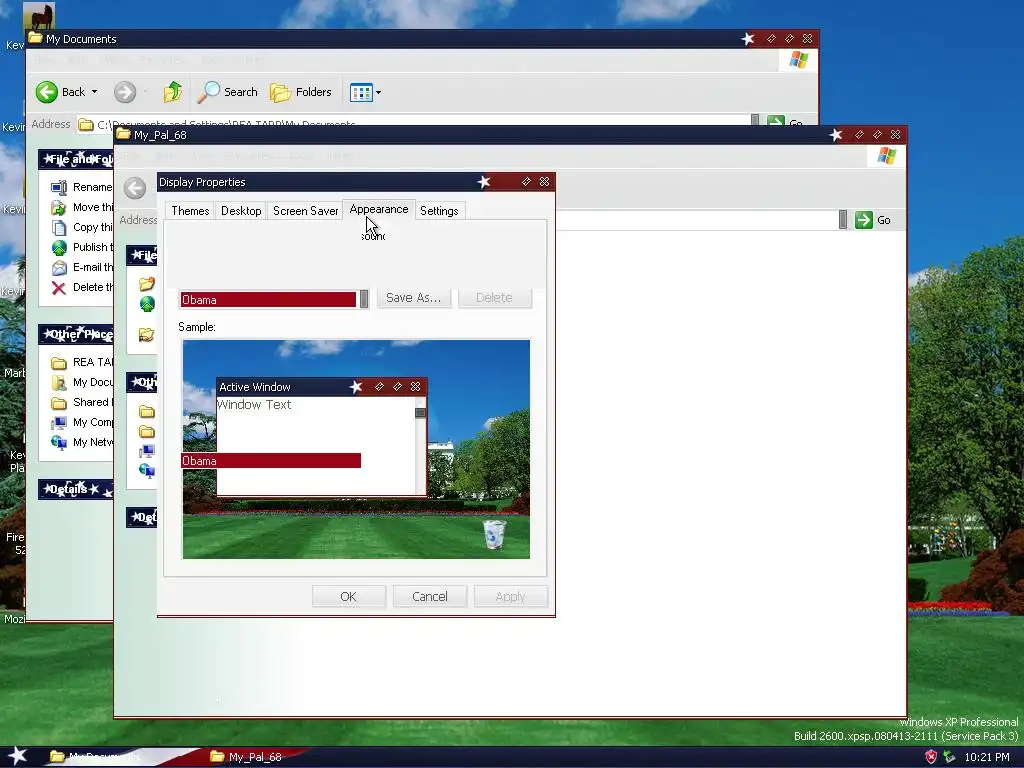Click Rename task icon in My Documents
Image resolution: width=1024 pixels, height=768 pixels.
pos(59,187)
